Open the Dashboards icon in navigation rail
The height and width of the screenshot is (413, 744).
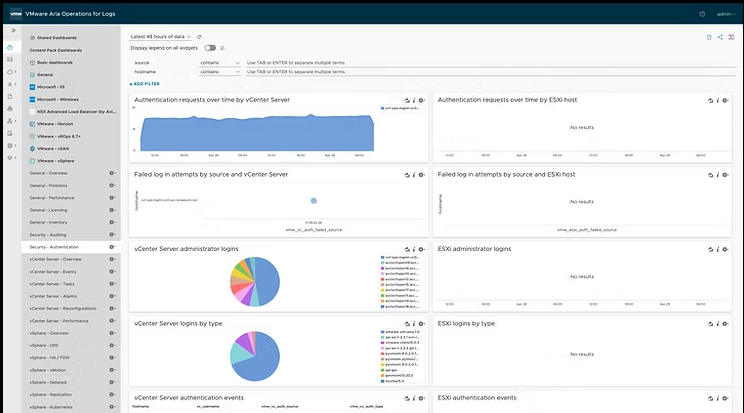tap(10, 47)
